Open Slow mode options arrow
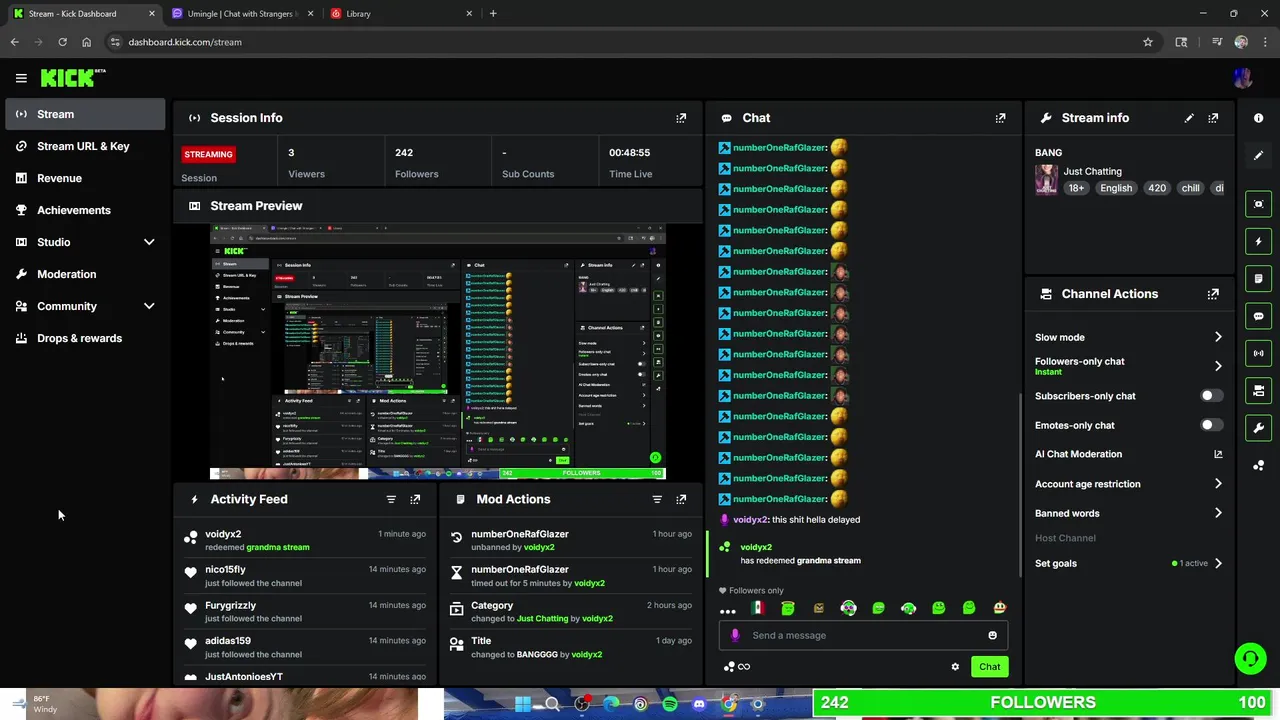Image resolution: width=1280 pixels, height=720 pixels. tap(1218, 337)
